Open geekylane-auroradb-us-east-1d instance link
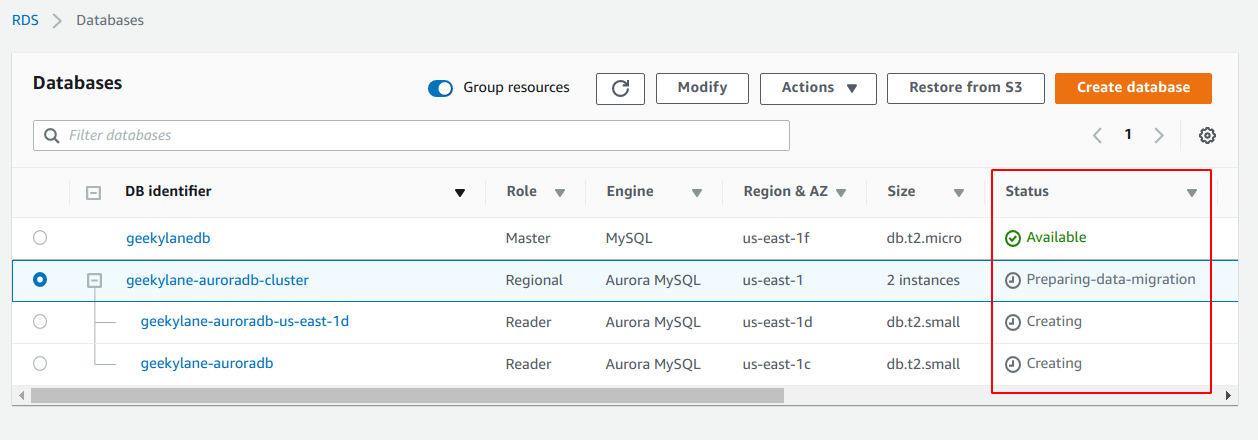This screenshot has height=440, width=1258. pos(245,322)
